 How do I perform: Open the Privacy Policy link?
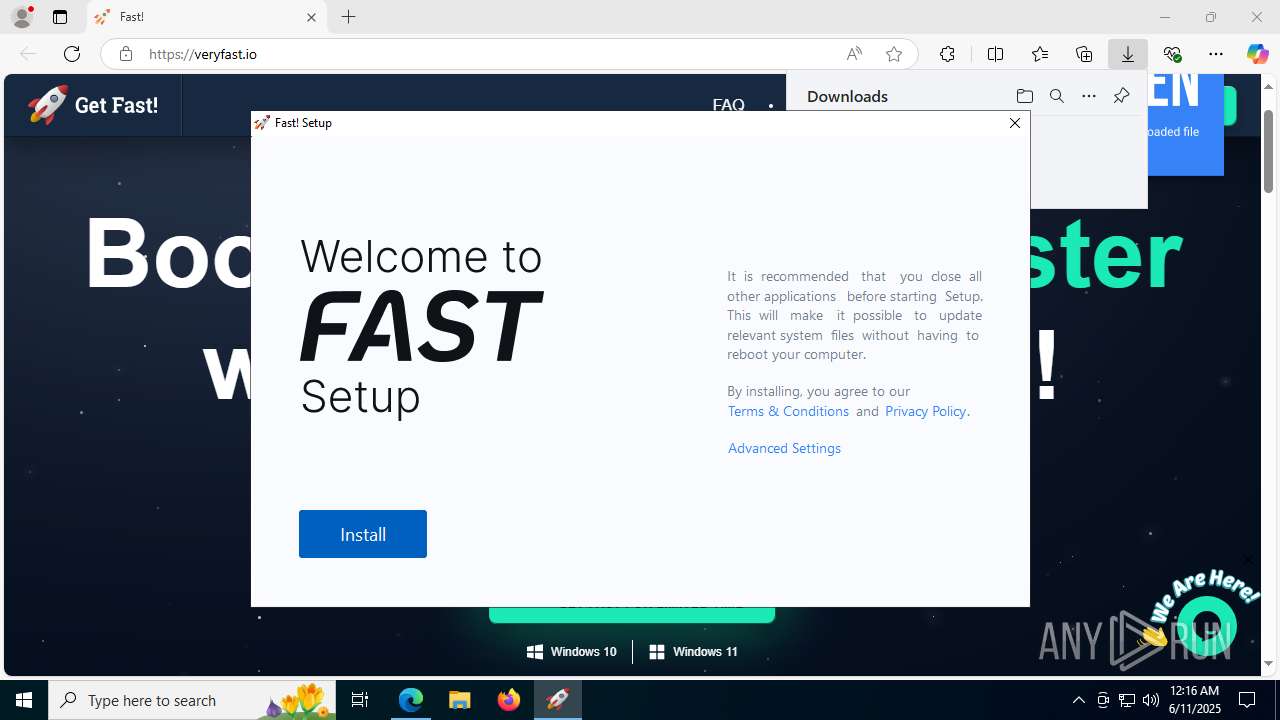925,411
